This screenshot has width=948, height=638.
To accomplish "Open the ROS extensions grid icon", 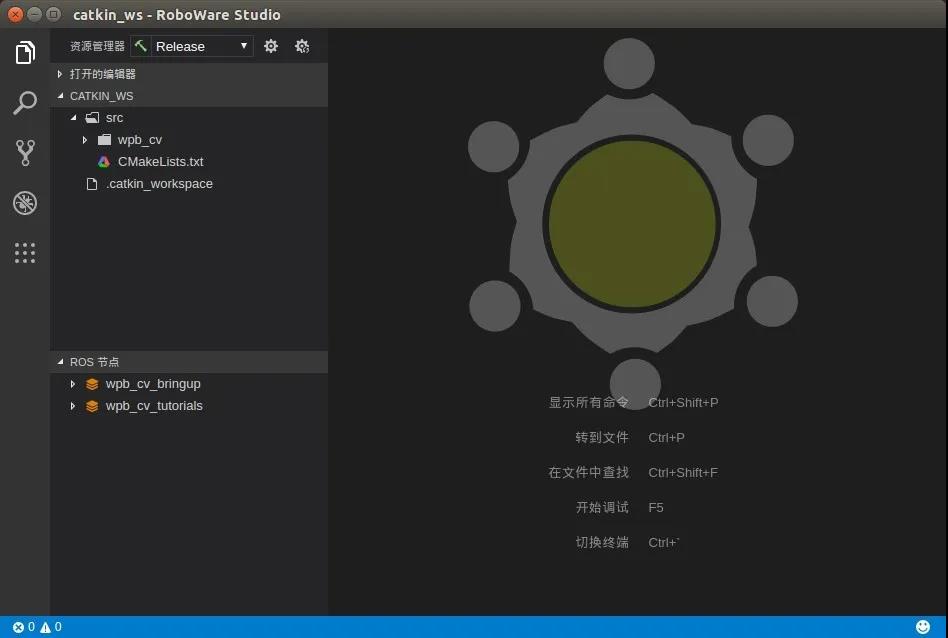I will (x=25, y=253).
